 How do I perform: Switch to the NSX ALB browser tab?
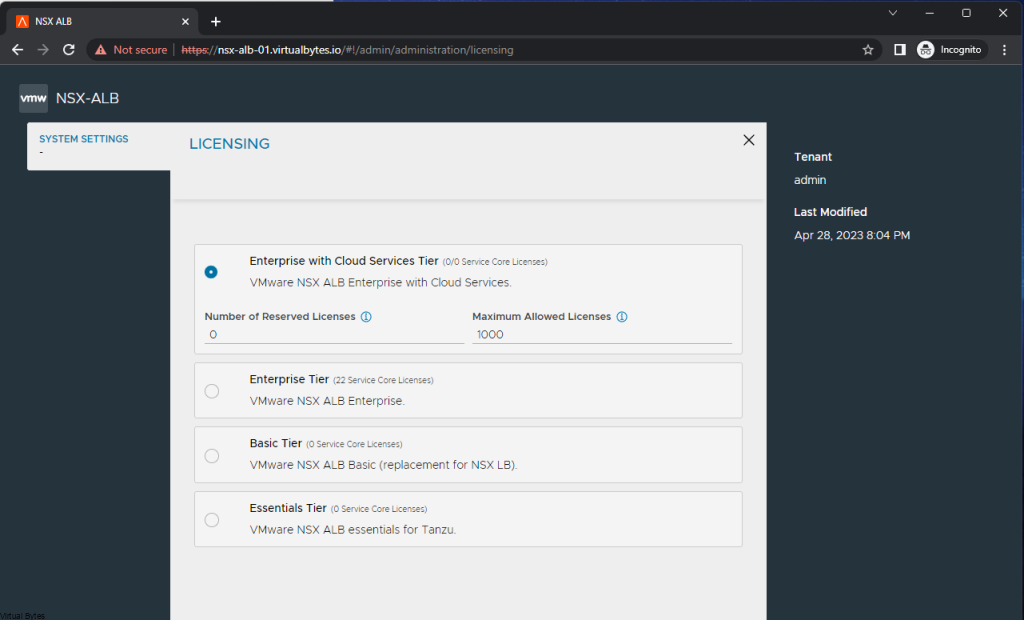pyautogui.click(x=104, y=22)
